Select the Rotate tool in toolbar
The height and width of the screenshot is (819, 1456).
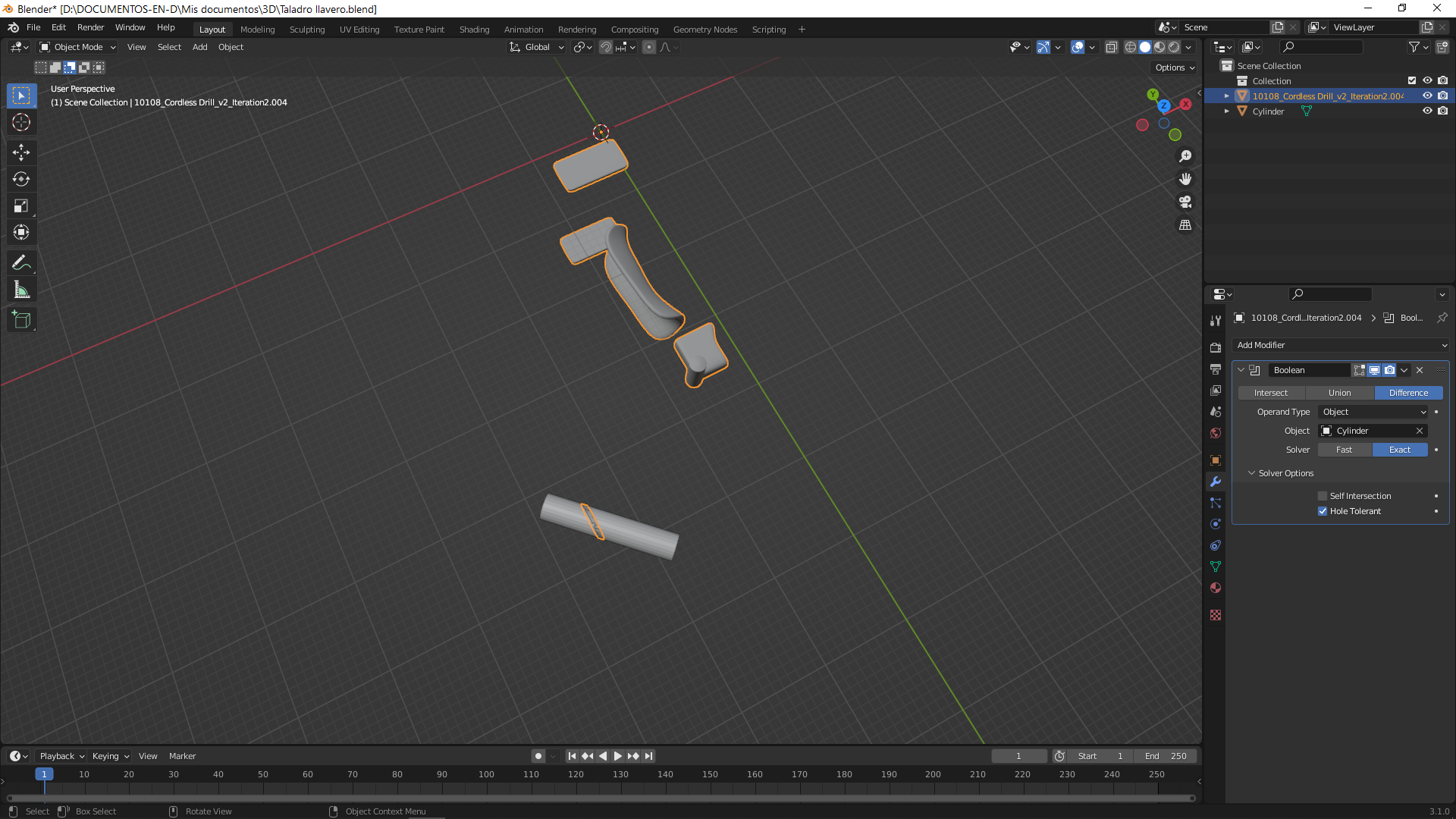(21, 179)
